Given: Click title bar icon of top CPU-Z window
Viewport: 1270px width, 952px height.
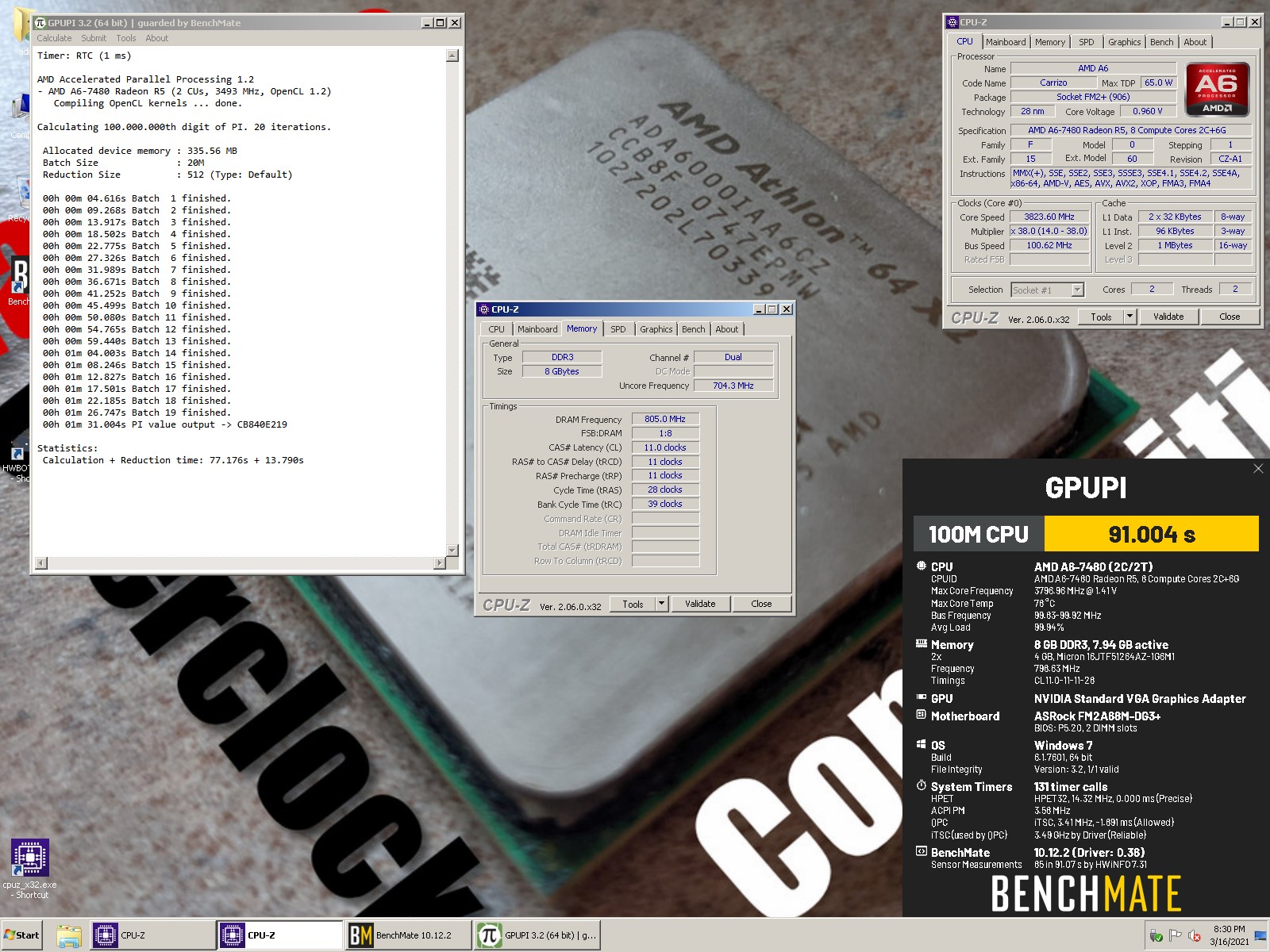Looking at the screenshot, I should click(x=952, y=22).
